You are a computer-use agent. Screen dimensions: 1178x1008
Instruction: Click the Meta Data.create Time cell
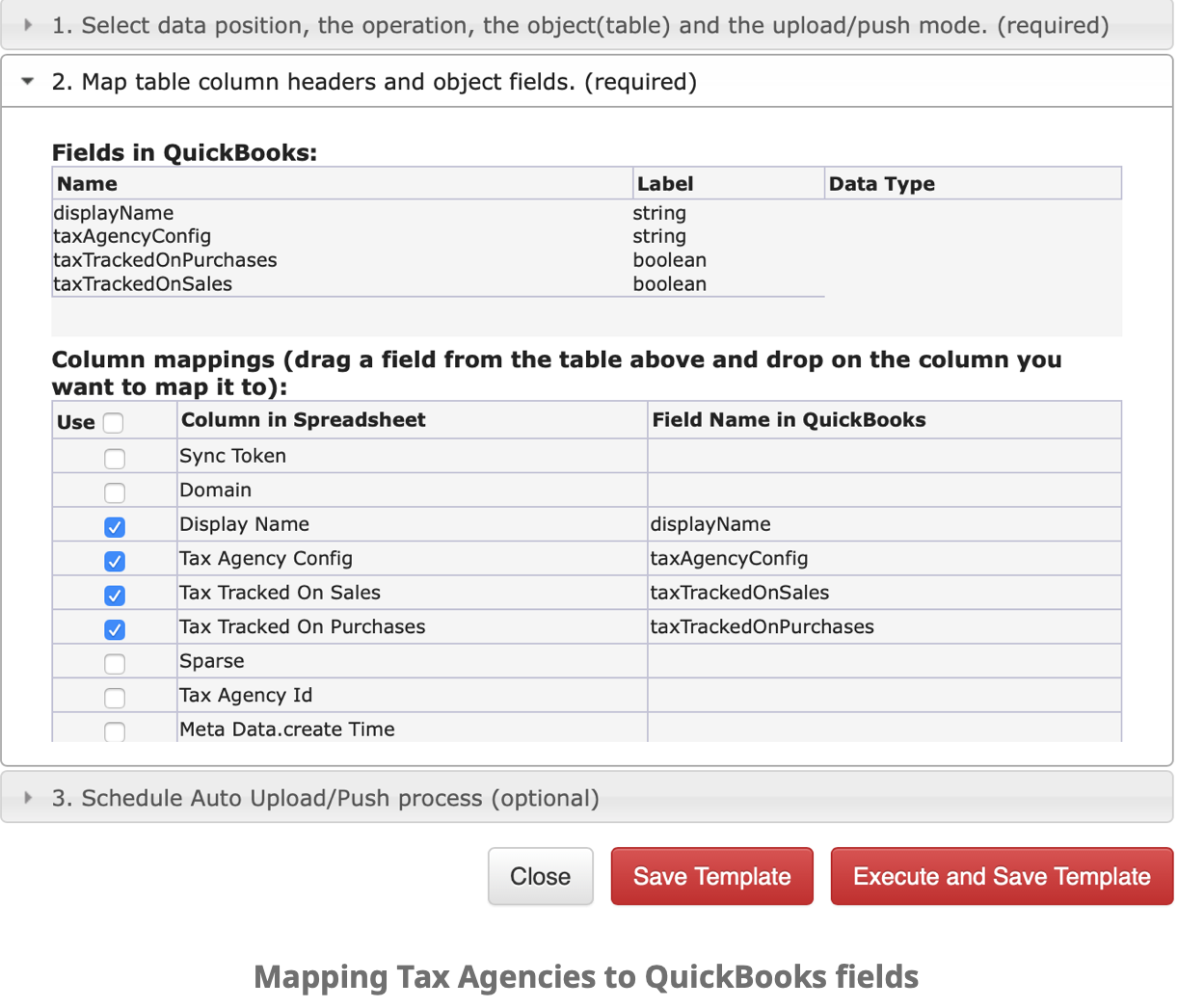point(413,729)
